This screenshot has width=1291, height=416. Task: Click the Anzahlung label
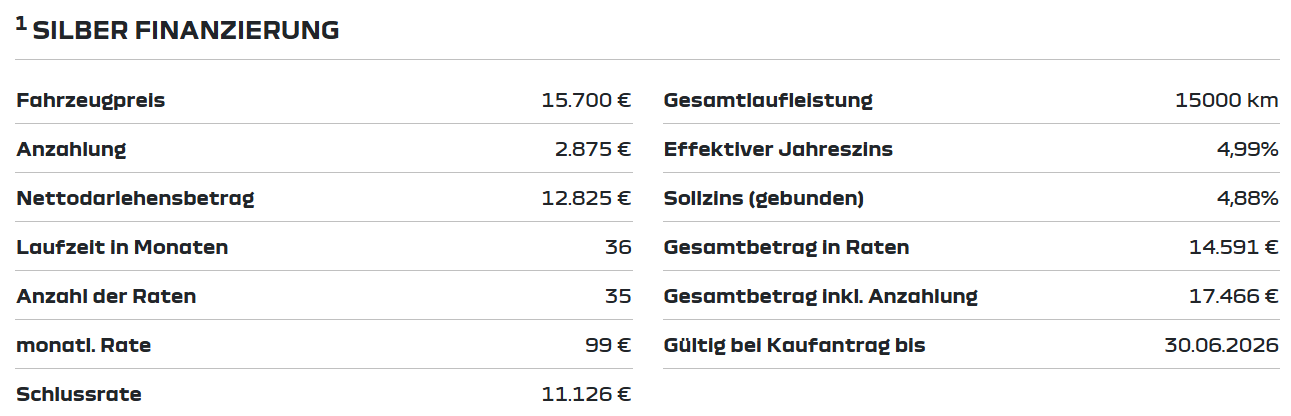[x=72, y=149]
